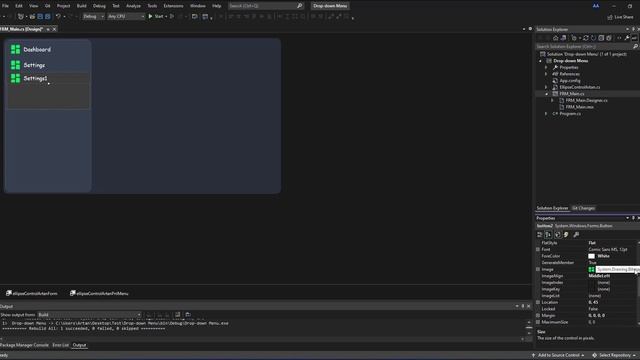This screenshot has width=640, height=360.
Task: Click Alphabetical sort icon in Properties
Action: click(548, 235)
